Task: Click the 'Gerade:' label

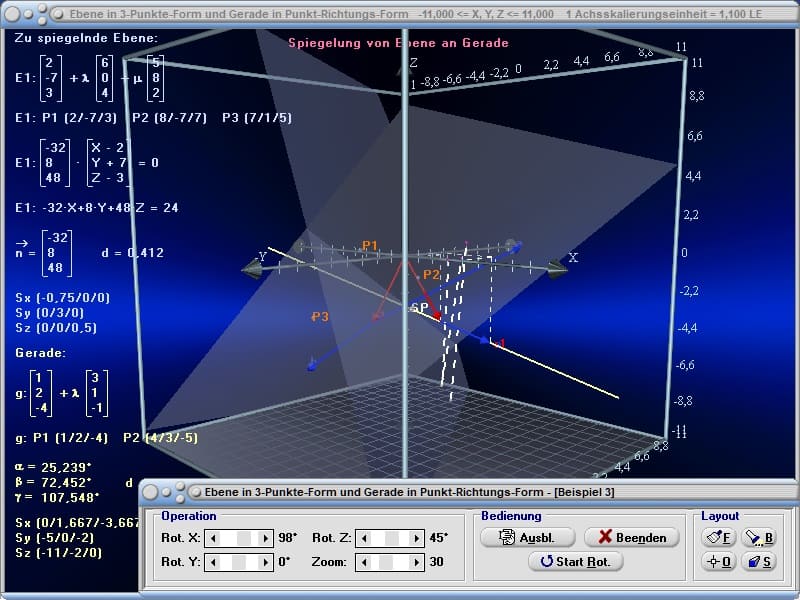Action: click(41, 353)
